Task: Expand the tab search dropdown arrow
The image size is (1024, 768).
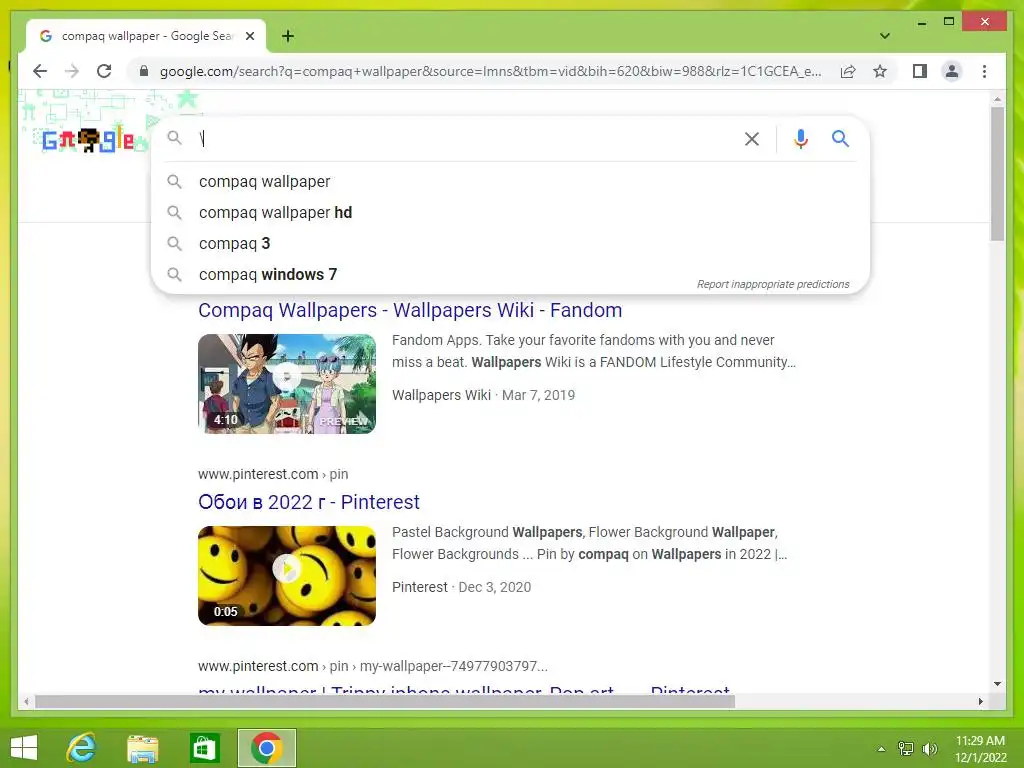Action: [x=884, y=36]
